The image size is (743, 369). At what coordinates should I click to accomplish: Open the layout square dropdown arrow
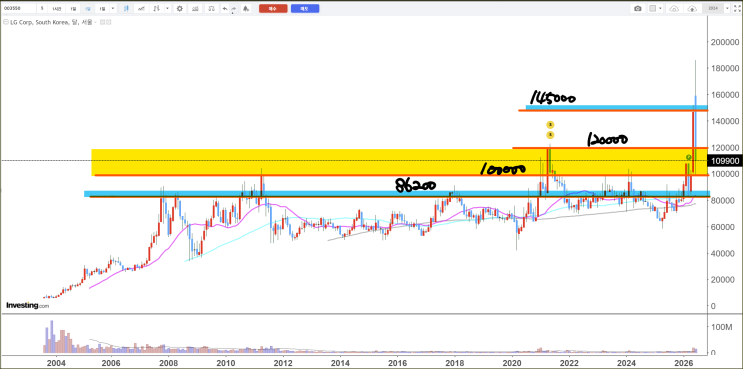660,8
